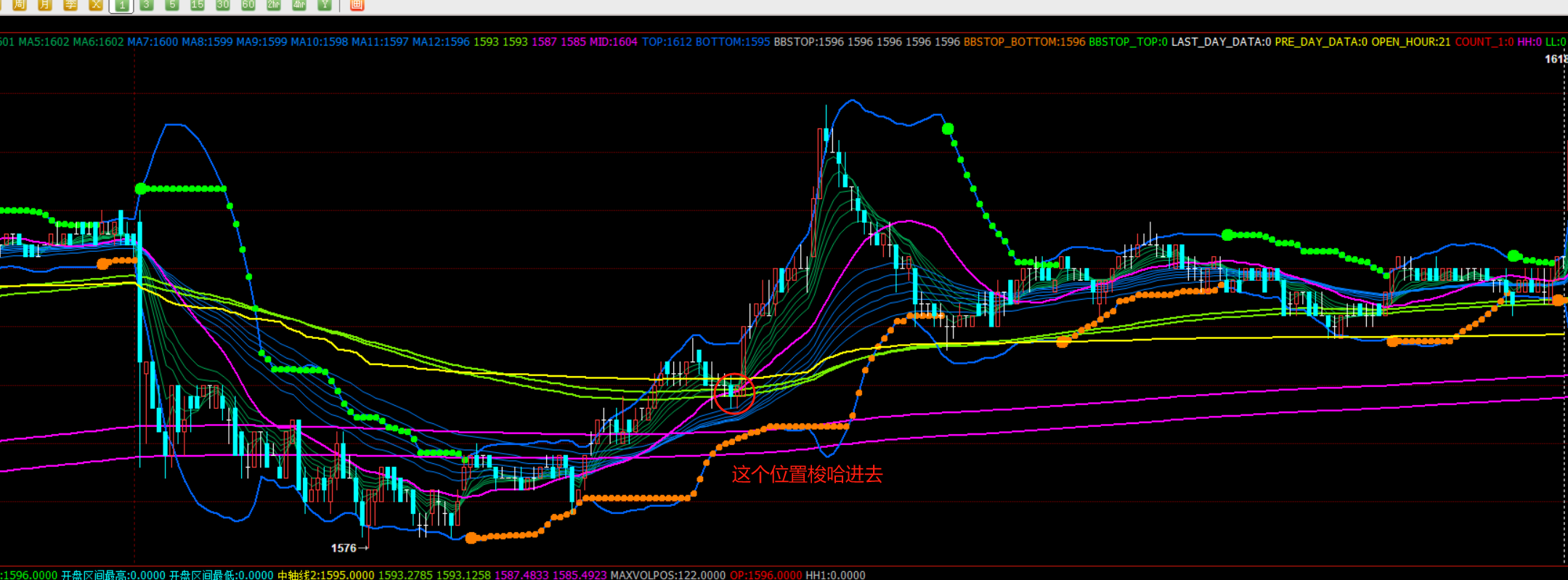Select the red circle entry marker

click(x=734, y=393)
